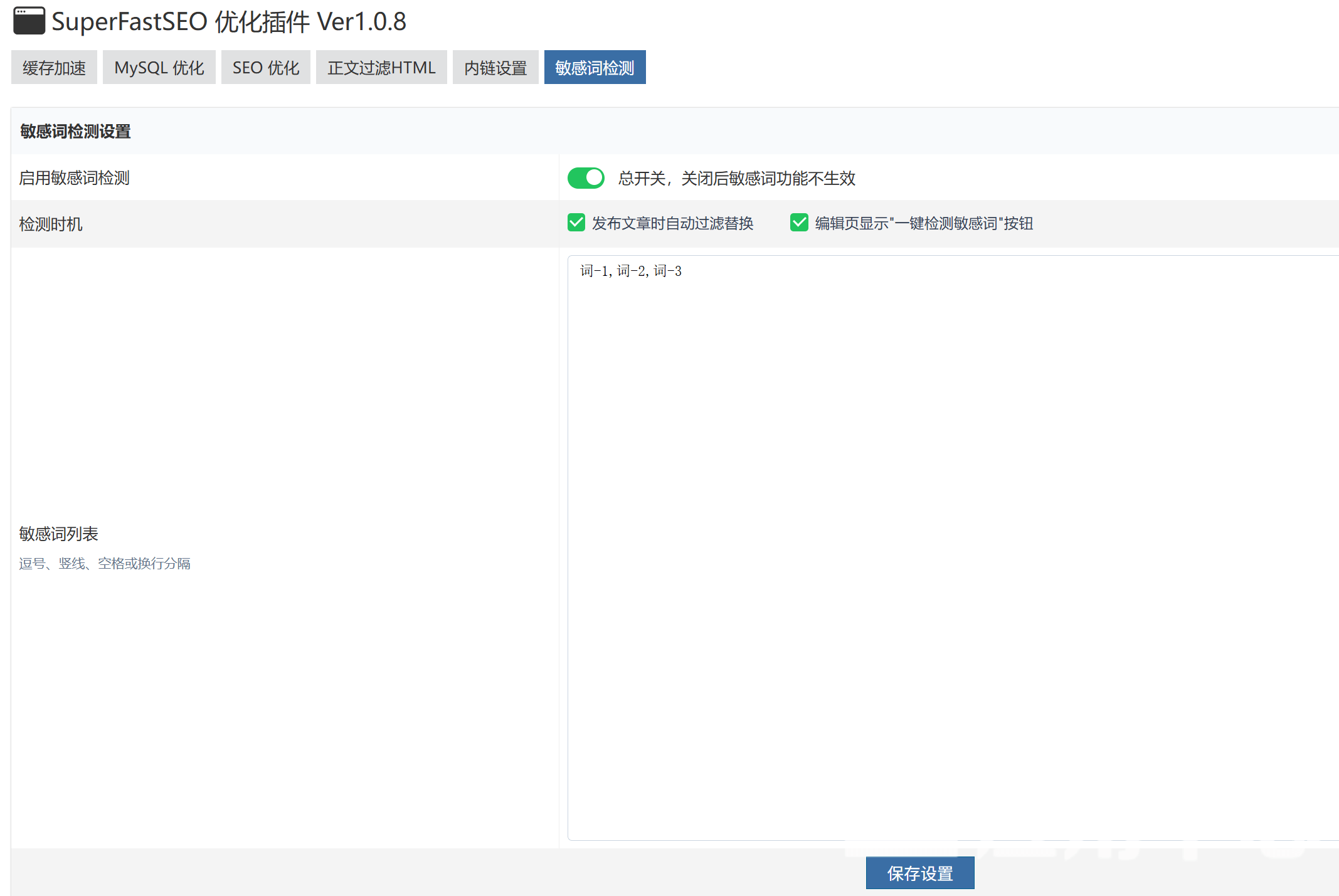Click the 保存设置 button
Viewport: 1339px width, 896px height.
pos(920,873)
